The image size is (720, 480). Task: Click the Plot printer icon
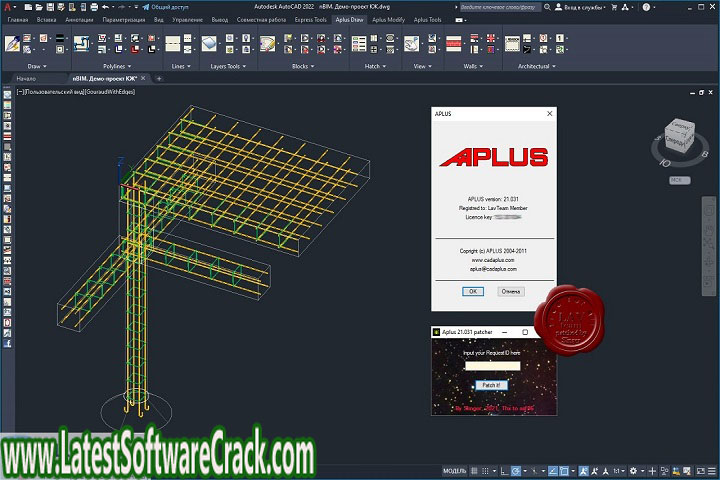(x=94, y=7)
